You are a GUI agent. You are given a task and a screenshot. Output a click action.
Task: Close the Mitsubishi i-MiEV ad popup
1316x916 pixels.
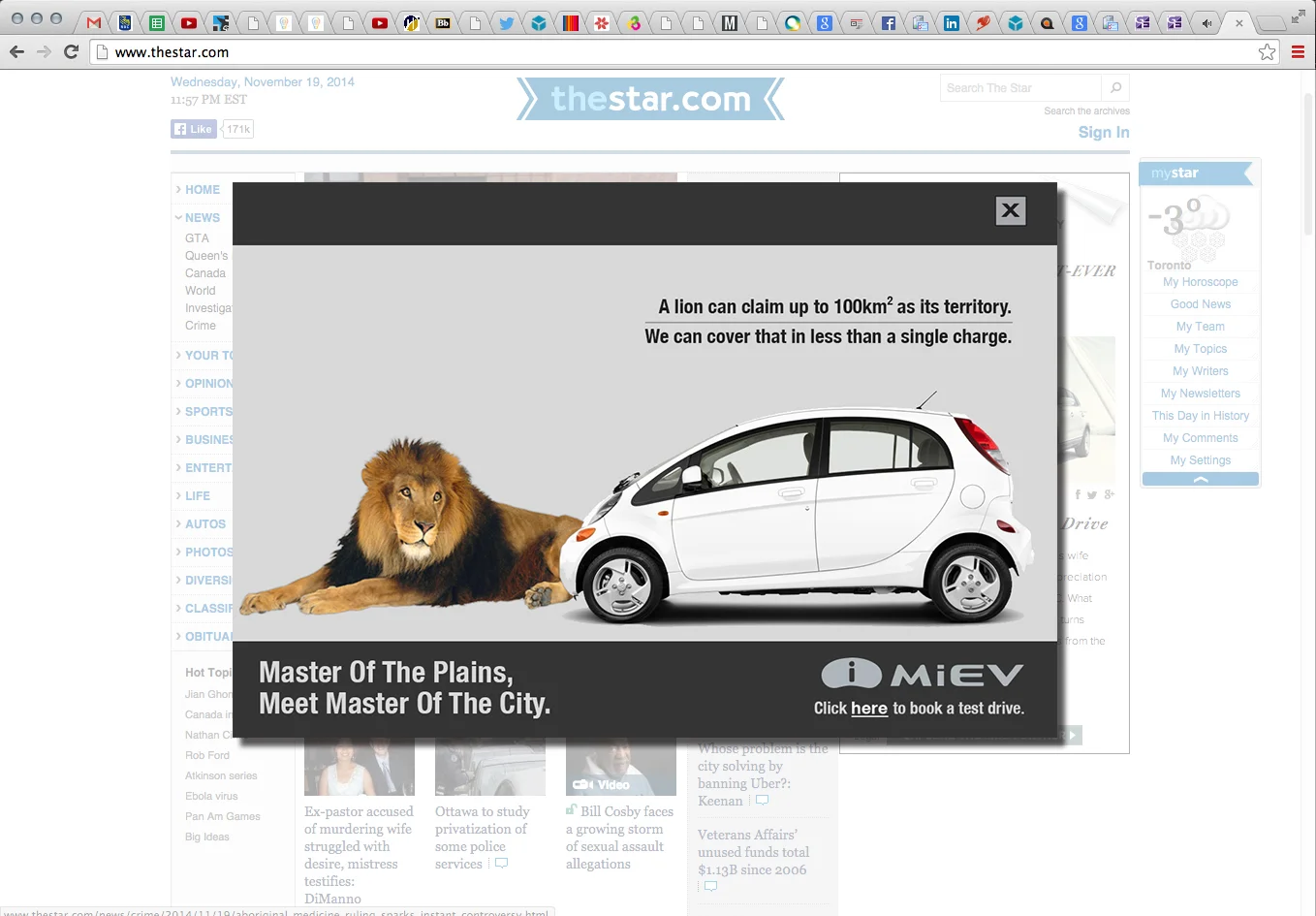[x=1010, y=210]
